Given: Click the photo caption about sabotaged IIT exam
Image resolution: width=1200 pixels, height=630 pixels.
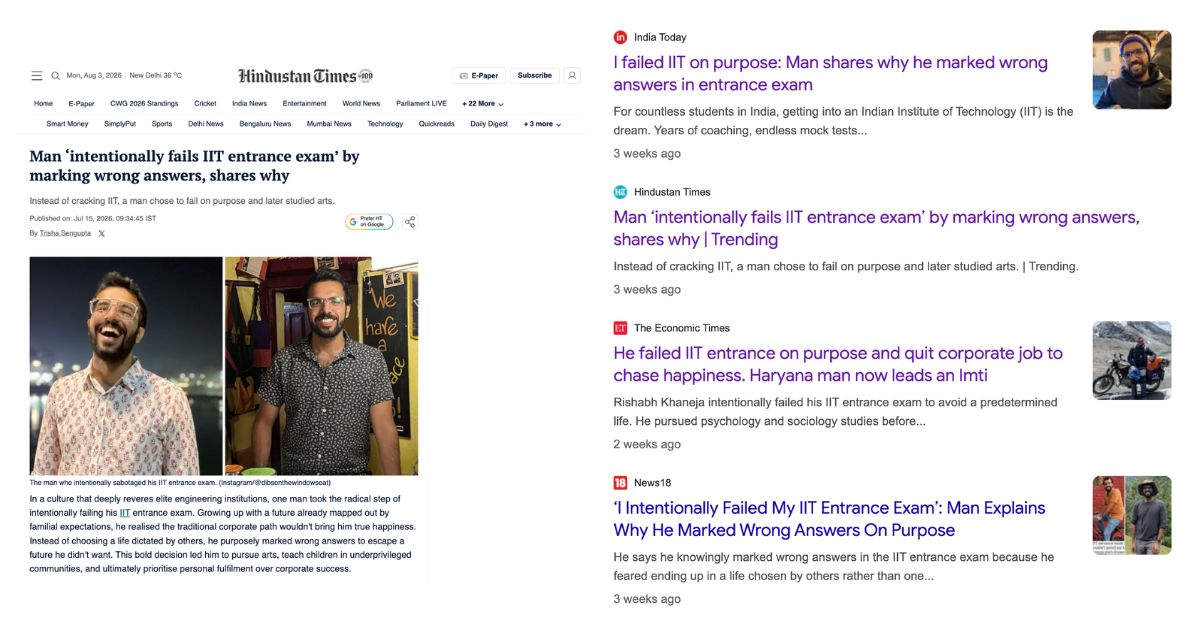Looking at the screenshot, I should click(x=180, y=482).
